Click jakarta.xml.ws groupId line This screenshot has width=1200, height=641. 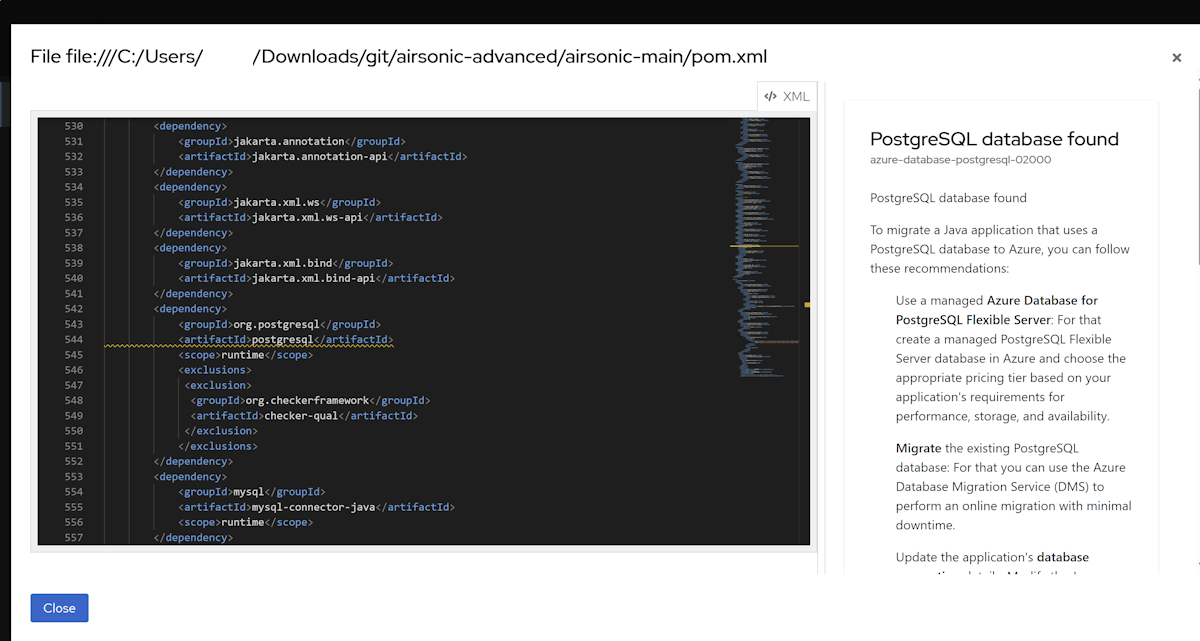pyautogui.click(x=280, y=202)
